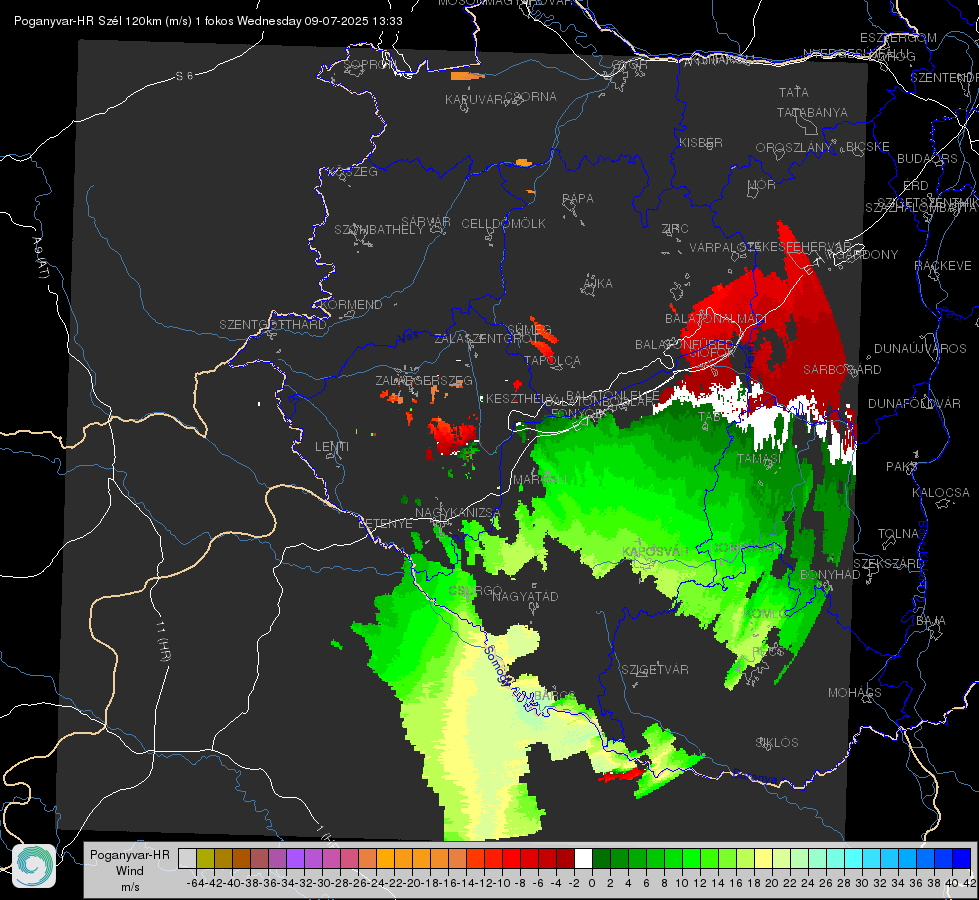Select the cyan swatch between 28 and 30
Viewport: 979px width, 900px height.
coord(853,858)
